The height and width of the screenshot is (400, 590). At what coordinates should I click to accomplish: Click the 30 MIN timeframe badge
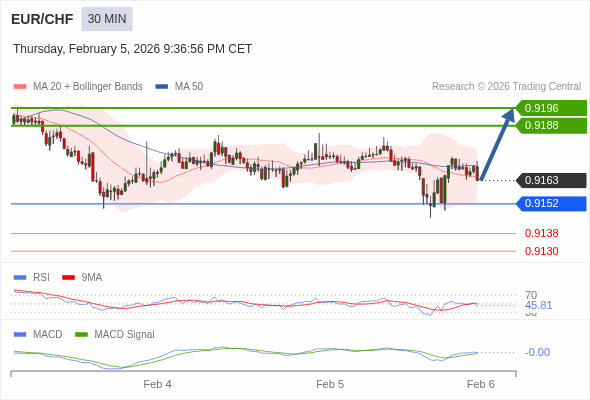(x=107, y=19)
